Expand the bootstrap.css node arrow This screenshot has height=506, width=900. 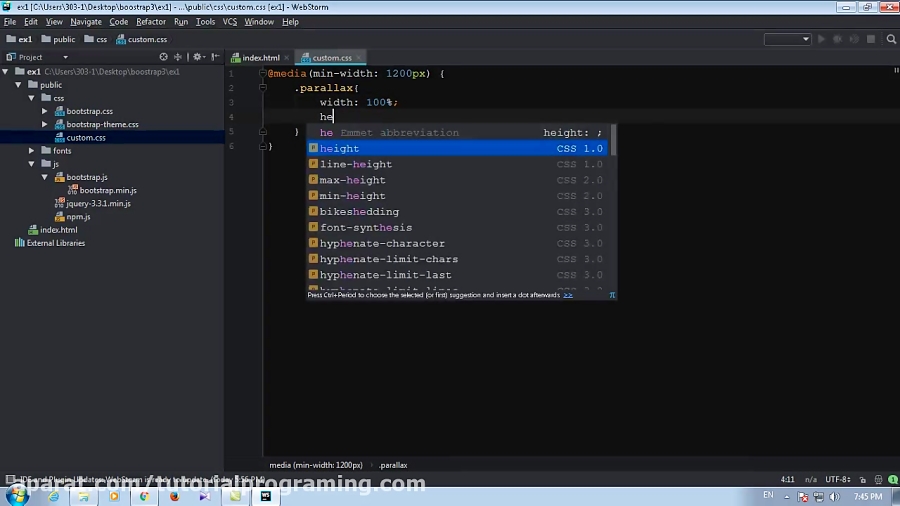pyautogui.click(x=45, y=111)
